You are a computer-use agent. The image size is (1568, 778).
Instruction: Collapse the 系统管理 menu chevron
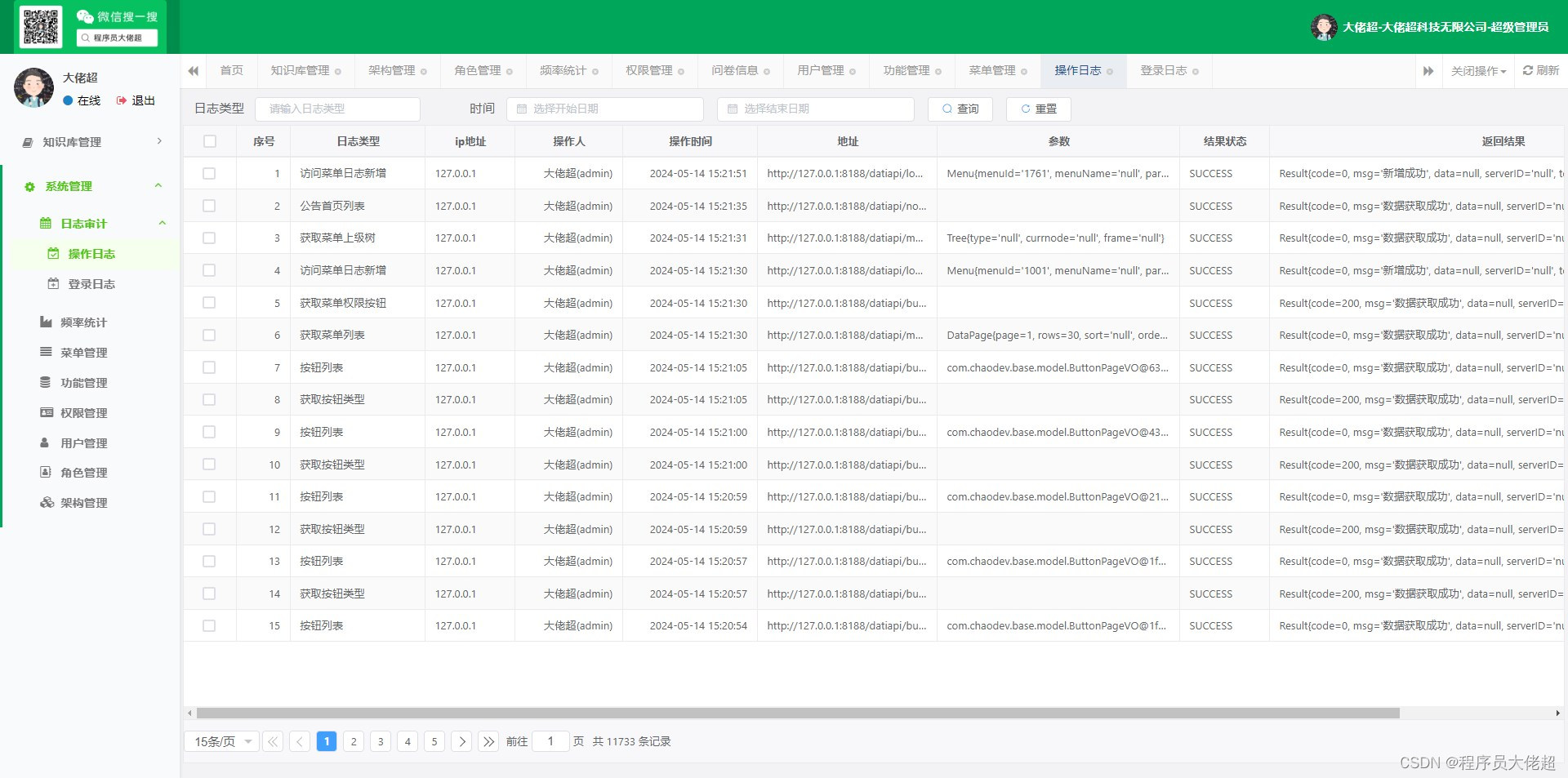coord(158,186)
